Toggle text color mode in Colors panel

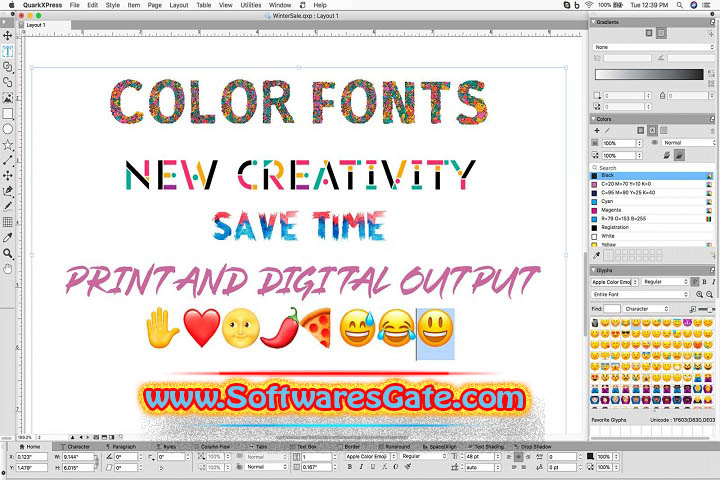click(652, 130)
